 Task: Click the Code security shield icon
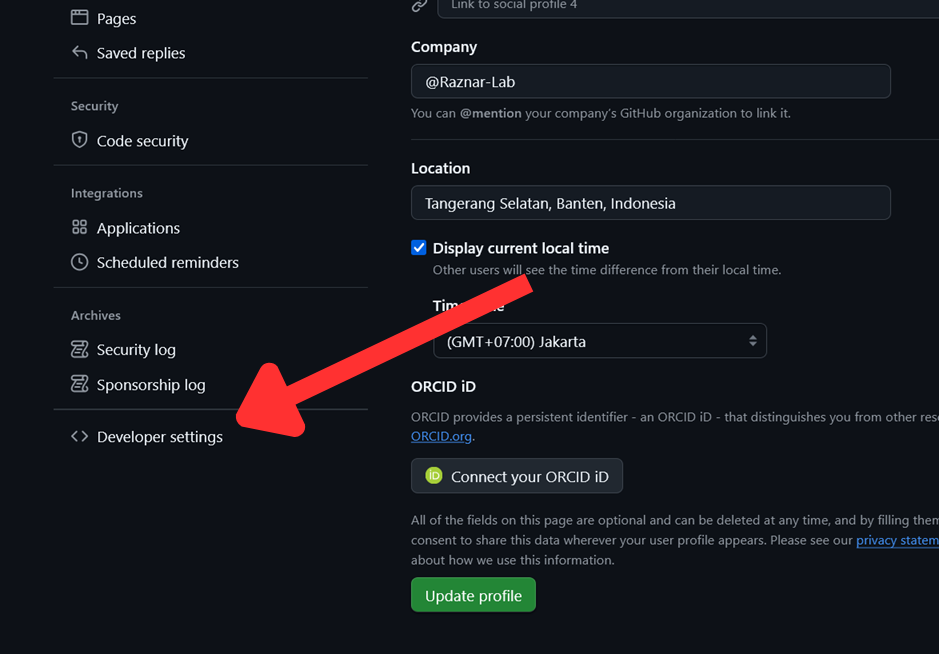pyautogui.click(x=80, y=141)
